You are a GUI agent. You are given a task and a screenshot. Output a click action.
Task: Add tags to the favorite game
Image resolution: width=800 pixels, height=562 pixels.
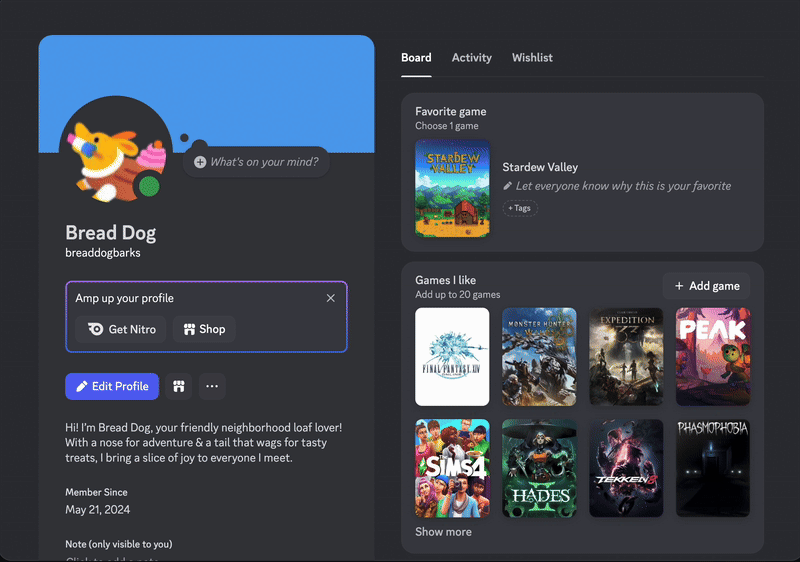[x=520, y=208]
